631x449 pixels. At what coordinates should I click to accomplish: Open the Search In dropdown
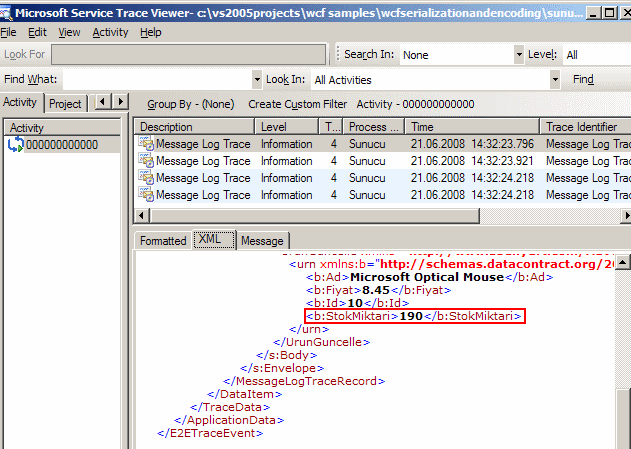pyautogui.click(x=519, y=55)
